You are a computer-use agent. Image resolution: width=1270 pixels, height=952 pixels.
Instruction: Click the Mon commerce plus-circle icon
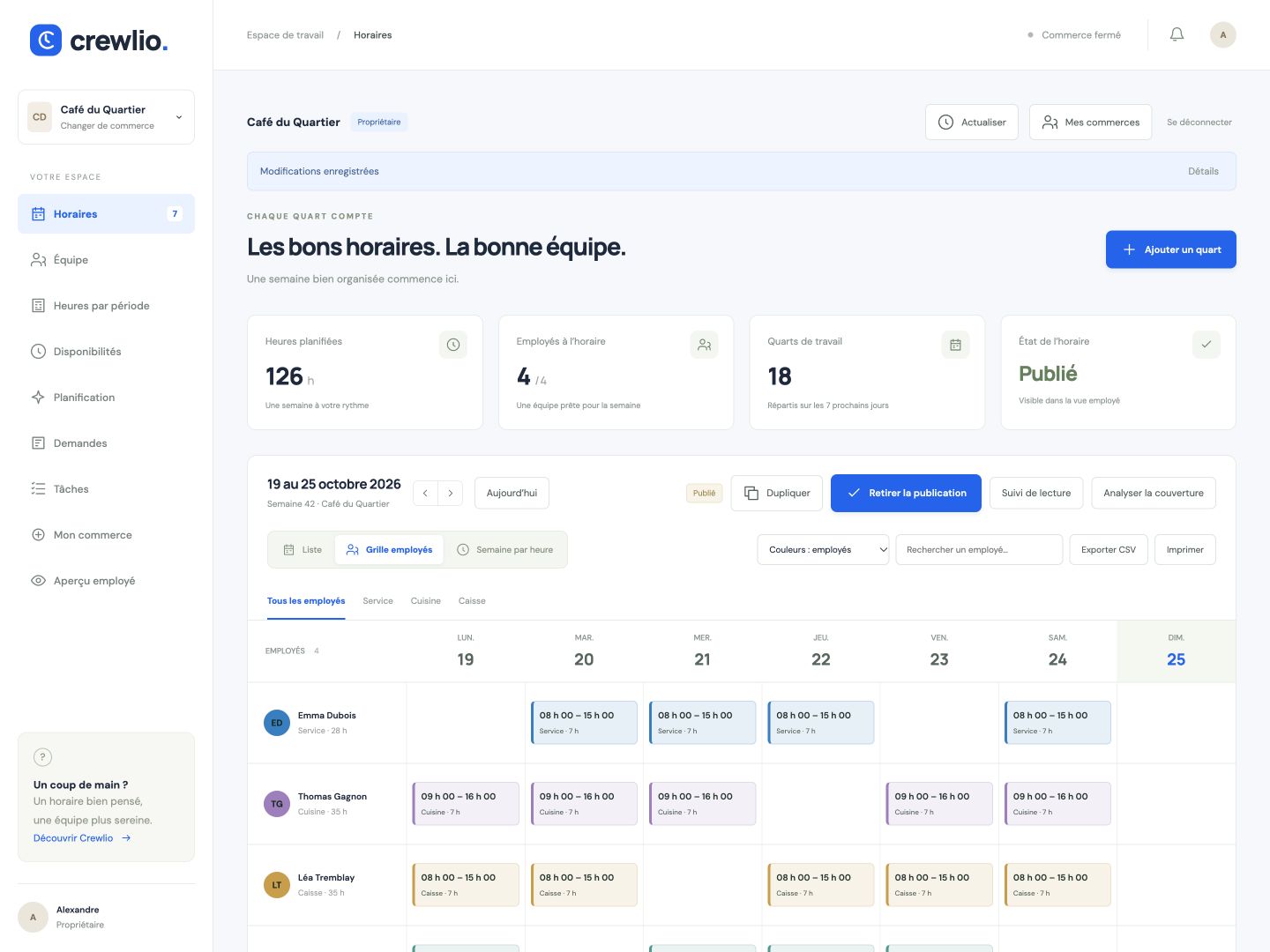click(x=38, y=535)
